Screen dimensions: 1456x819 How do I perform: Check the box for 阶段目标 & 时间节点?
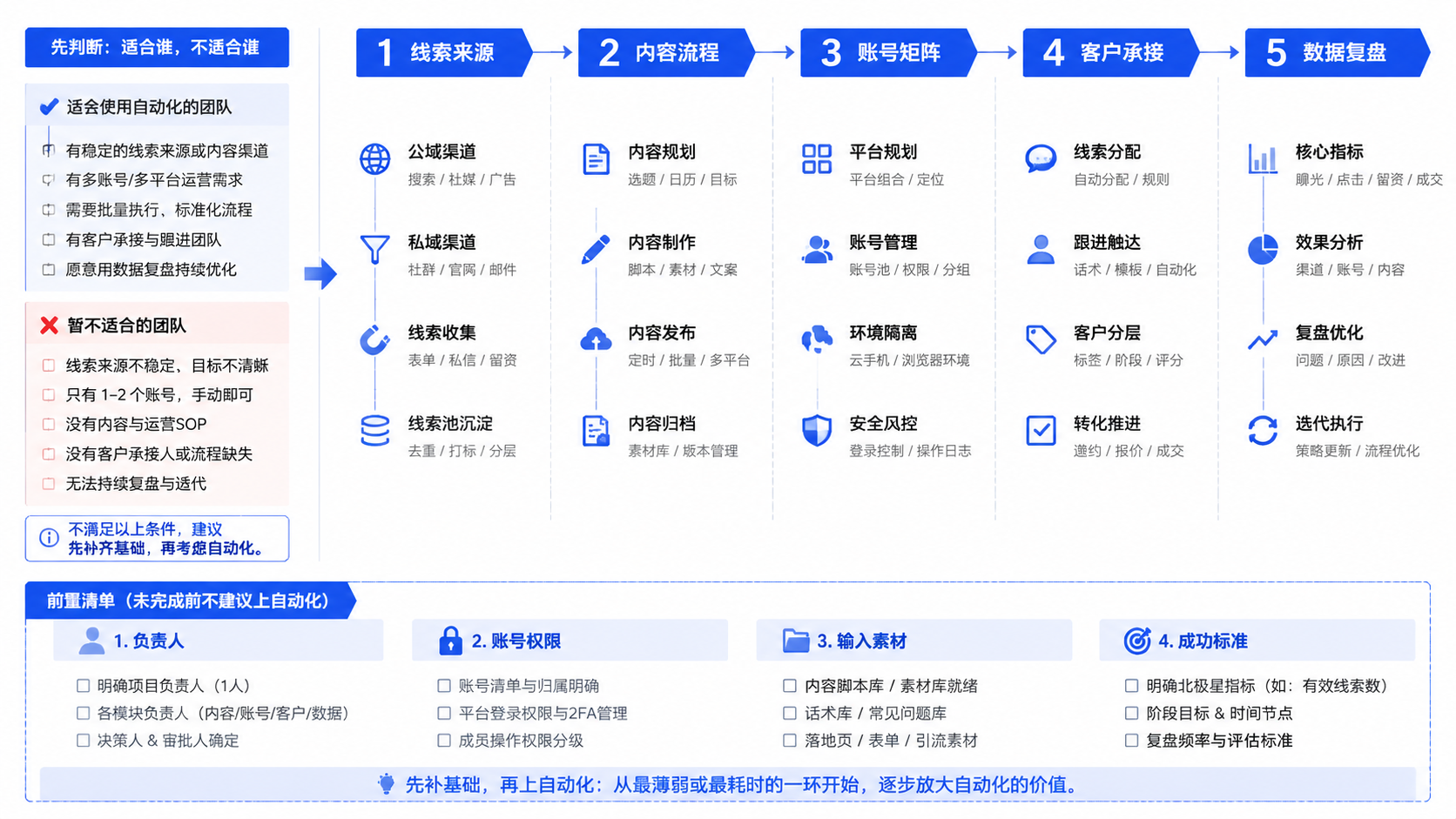click(x=1131, y=713)
